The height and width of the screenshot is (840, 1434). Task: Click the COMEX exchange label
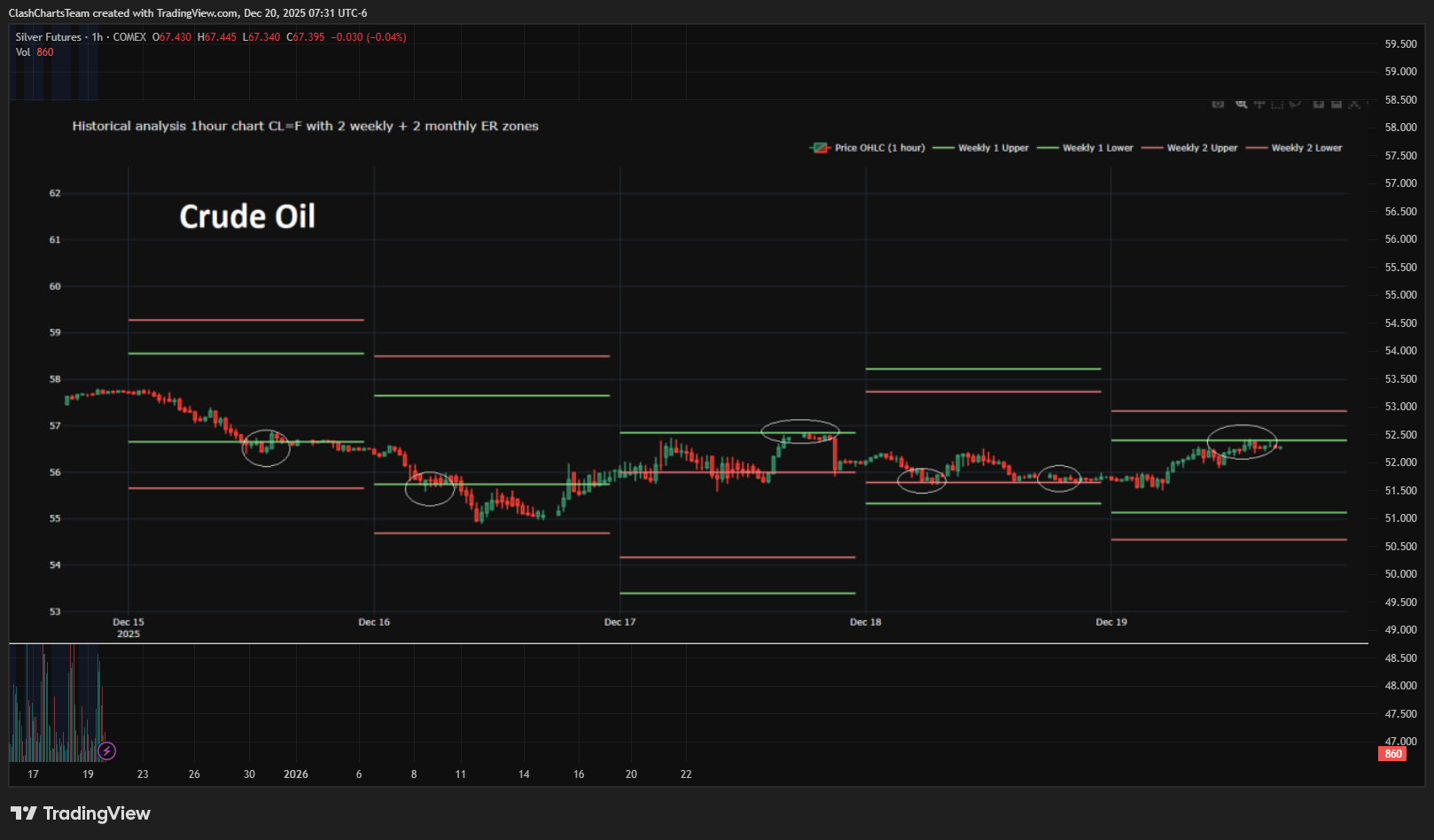pos(129,37)
